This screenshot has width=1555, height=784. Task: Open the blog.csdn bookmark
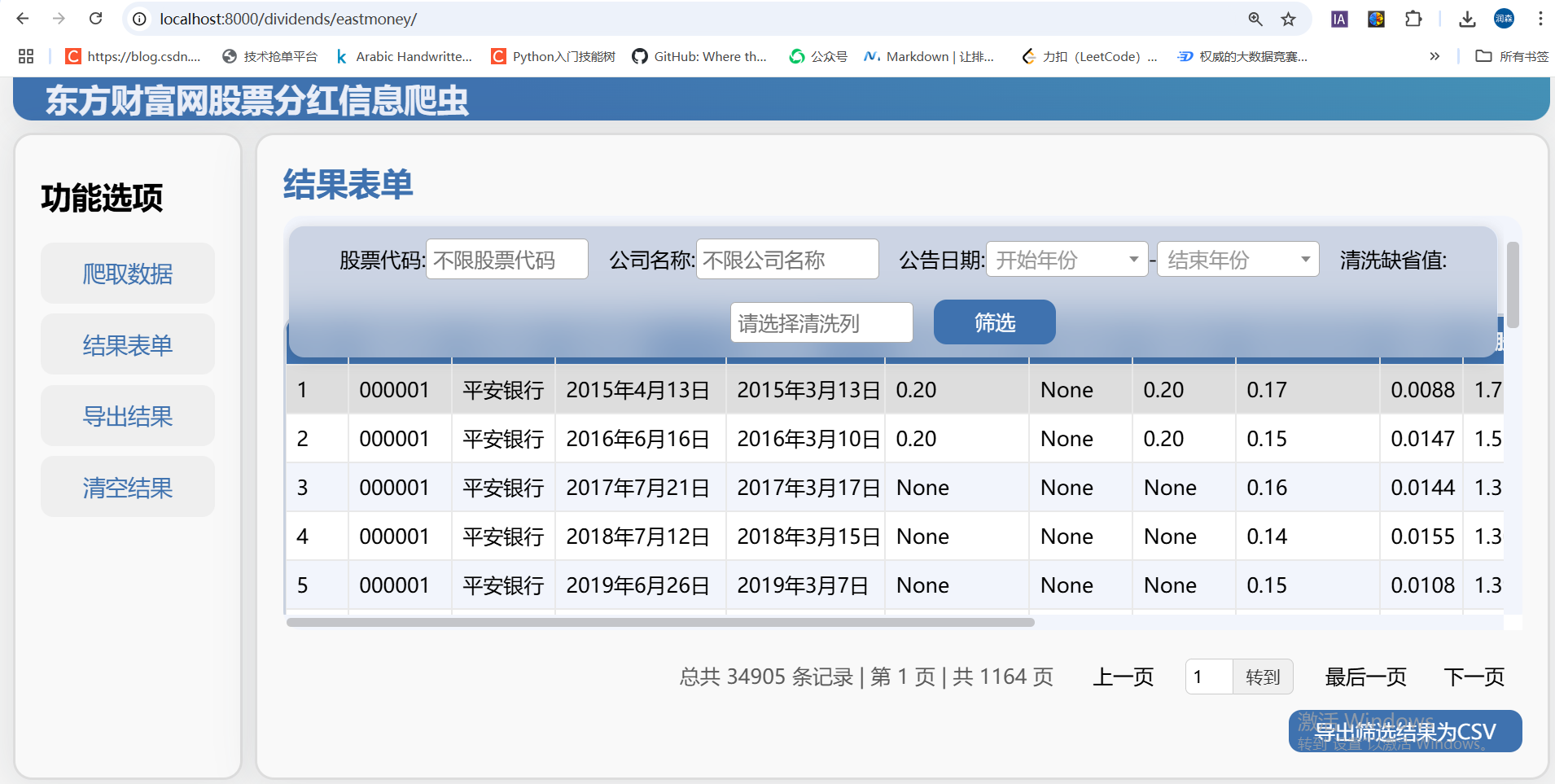pos(134,56)
